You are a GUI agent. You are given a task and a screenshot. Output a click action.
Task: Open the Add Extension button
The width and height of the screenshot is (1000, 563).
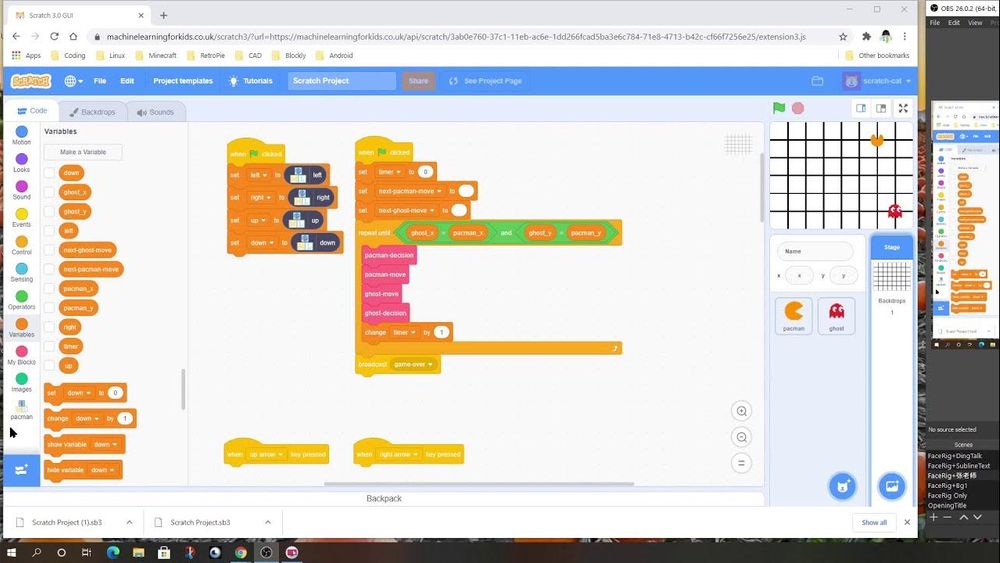click(21, 471)
